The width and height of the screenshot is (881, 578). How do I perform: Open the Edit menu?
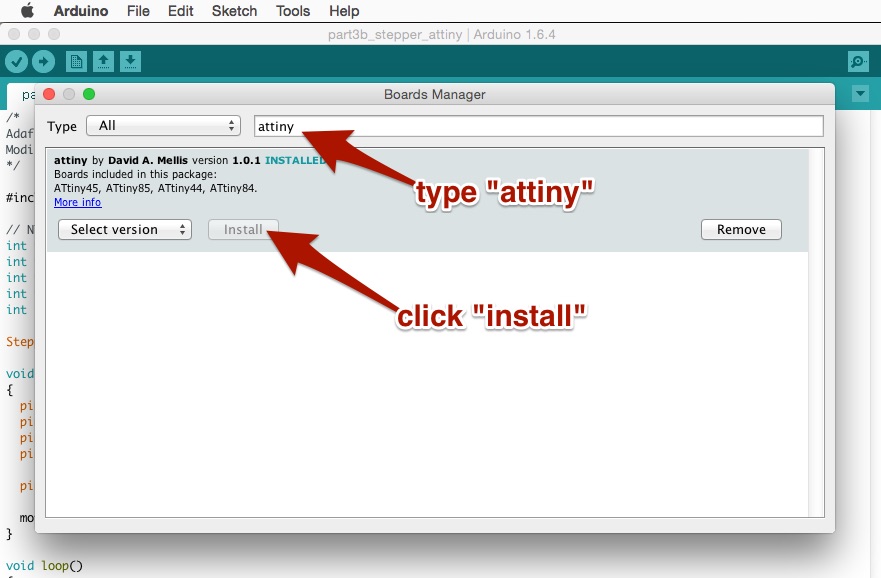180,11
